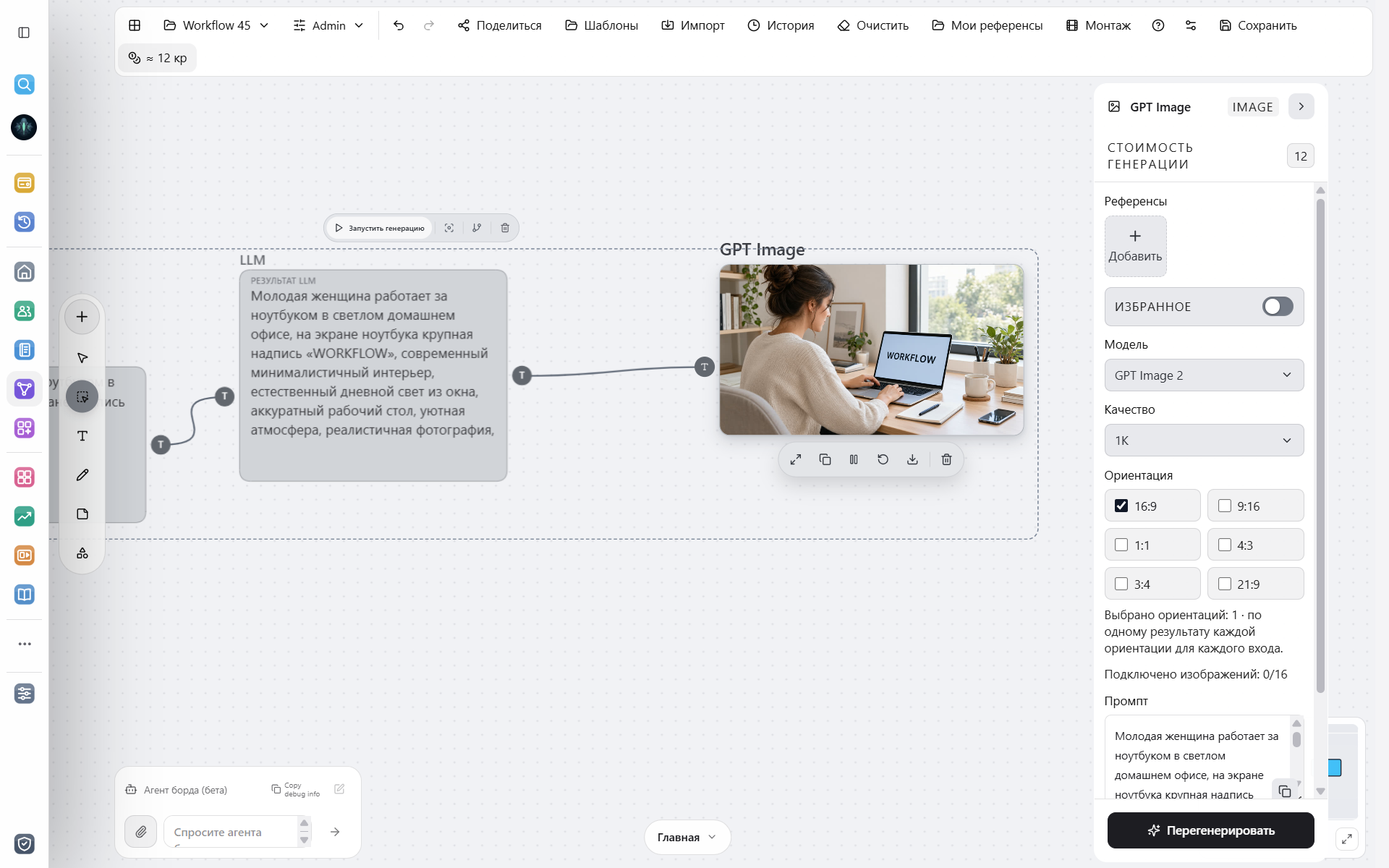Image resolution: width=1389 pixels, height=868 pixels.
Task: Check the 1:1 orientation checkbox
Action: pos(1121,545)
